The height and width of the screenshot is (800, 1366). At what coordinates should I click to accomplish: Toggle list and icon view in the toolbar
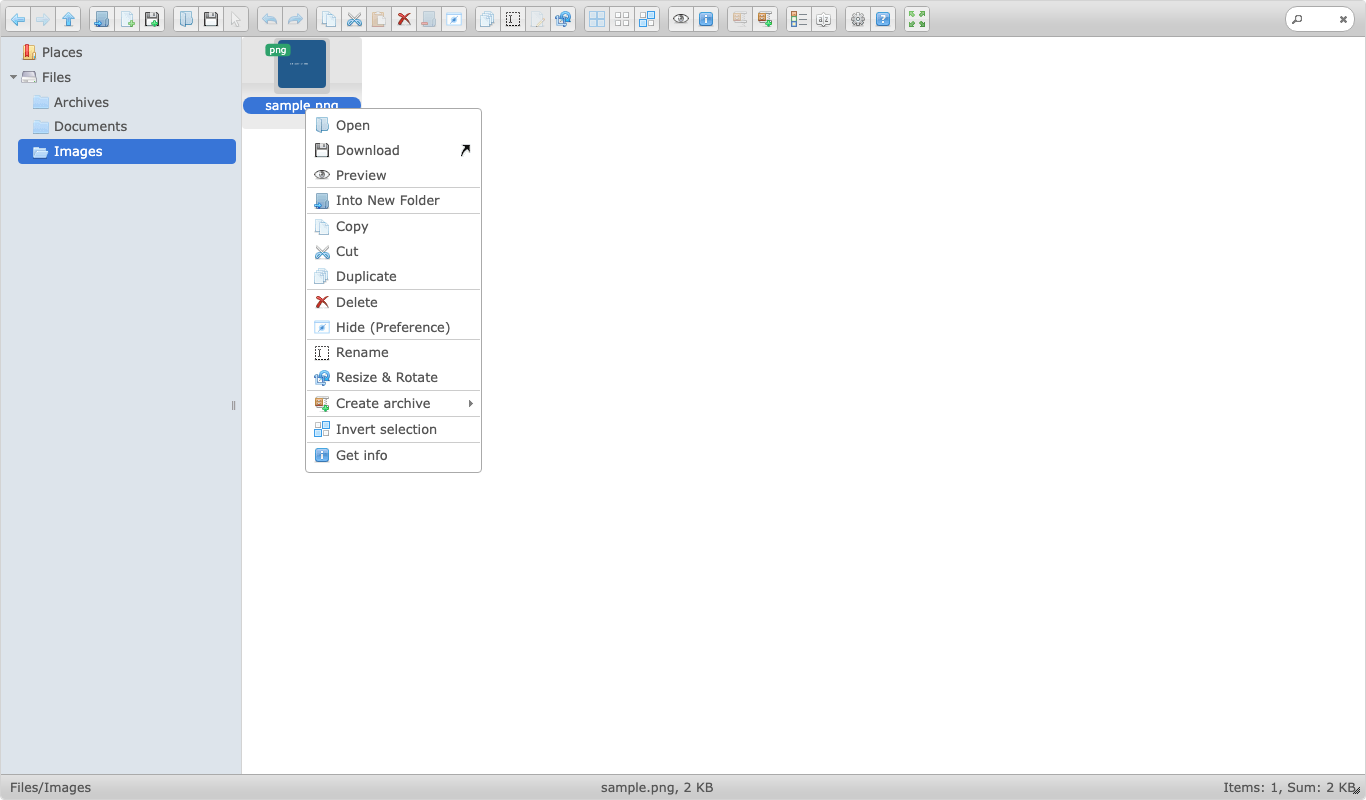(799, 19)
